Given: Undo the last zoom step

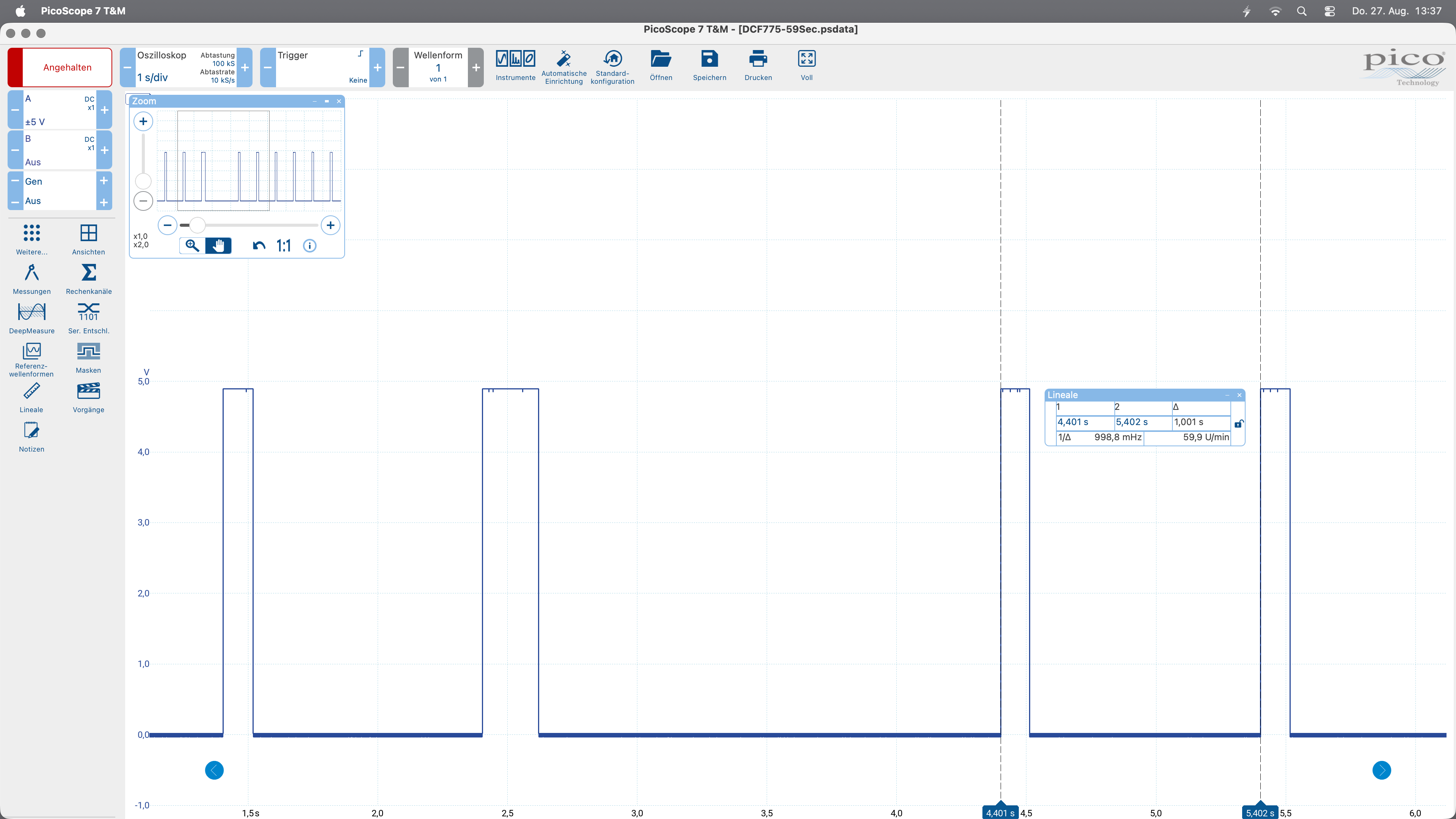Looking at the screenshot, I should pyautogui.click(x=259, y=246).
